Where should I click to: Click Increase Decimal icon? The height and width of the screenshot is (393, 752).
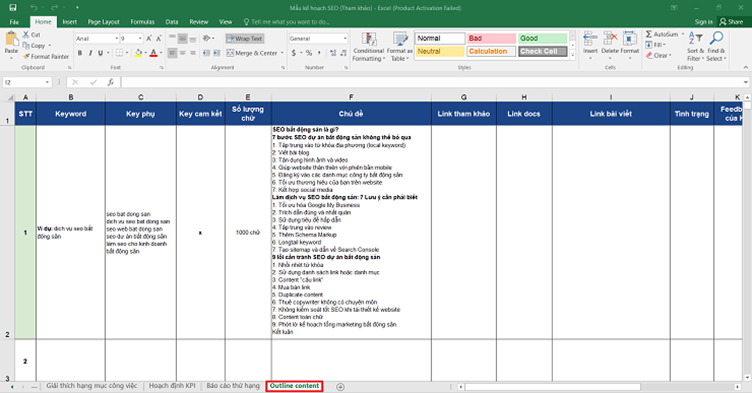333,53
